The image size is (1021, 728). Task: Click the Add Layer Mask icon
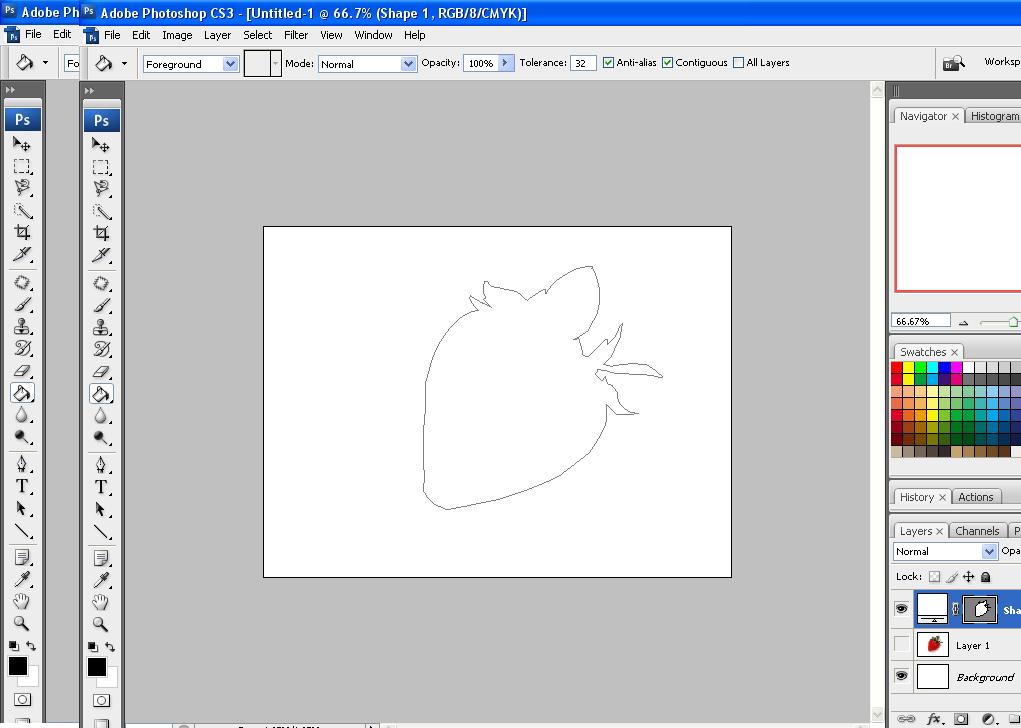click(x=961, y=718)
